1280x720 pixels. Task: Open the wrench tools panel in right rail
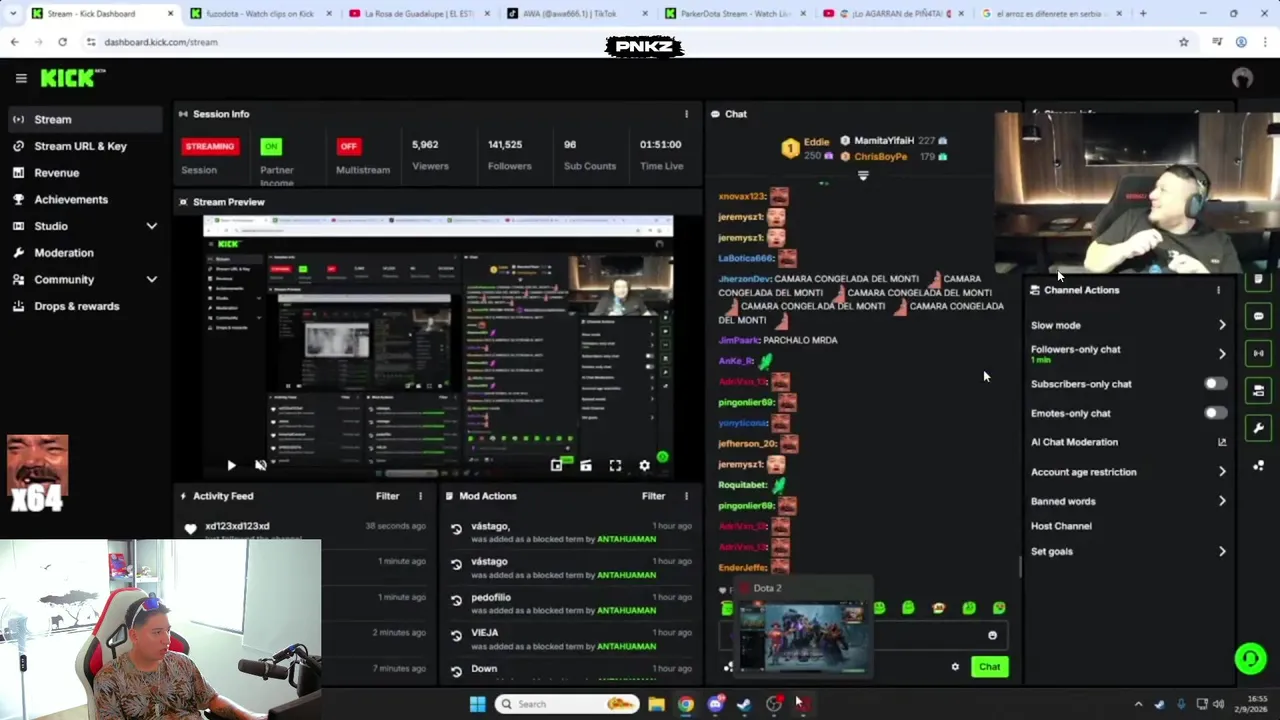pyautogui.click(x=1258, y=428)
